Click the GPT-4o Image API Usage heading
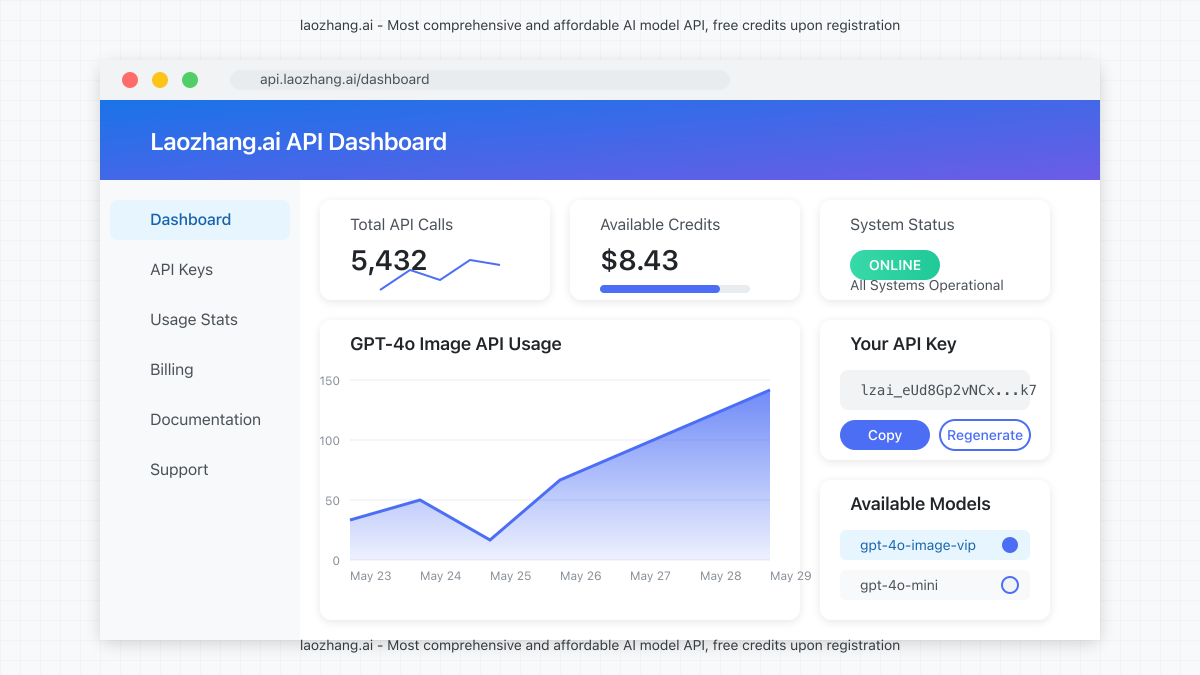The image size is (1200, 675). (456, 344)
